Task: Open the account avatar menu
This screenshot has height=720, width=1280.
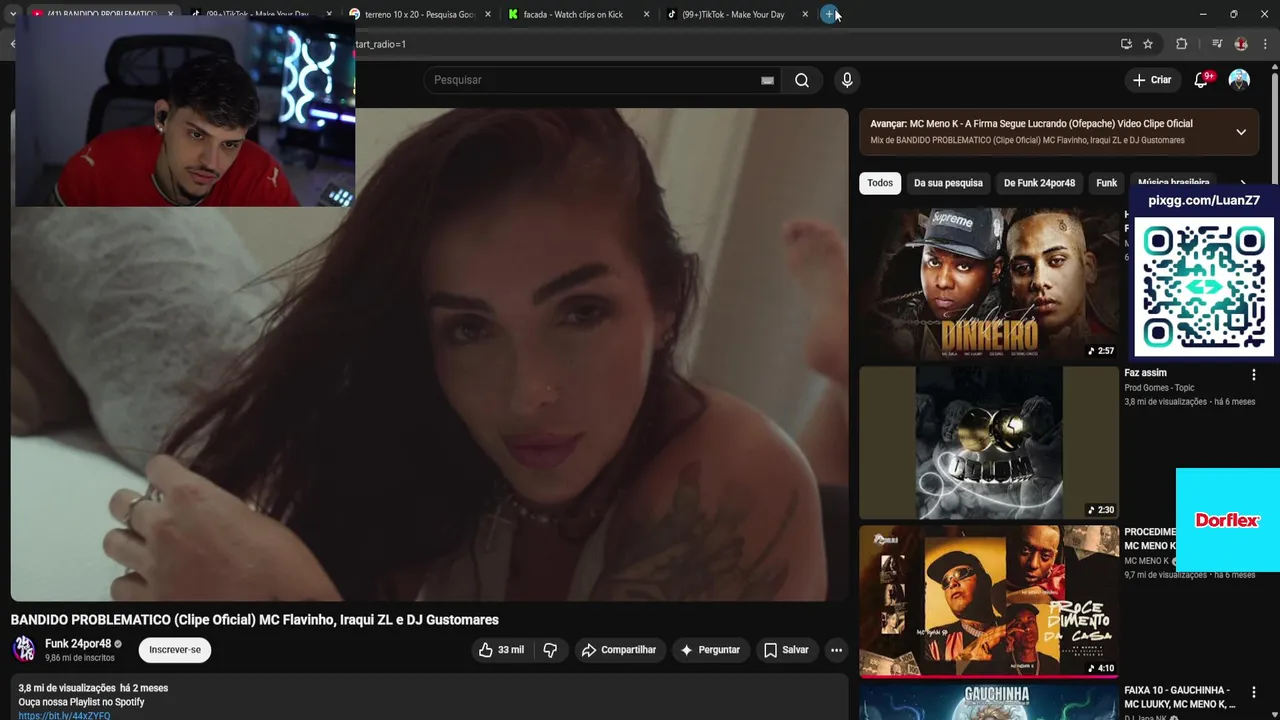Action: 1239,80
